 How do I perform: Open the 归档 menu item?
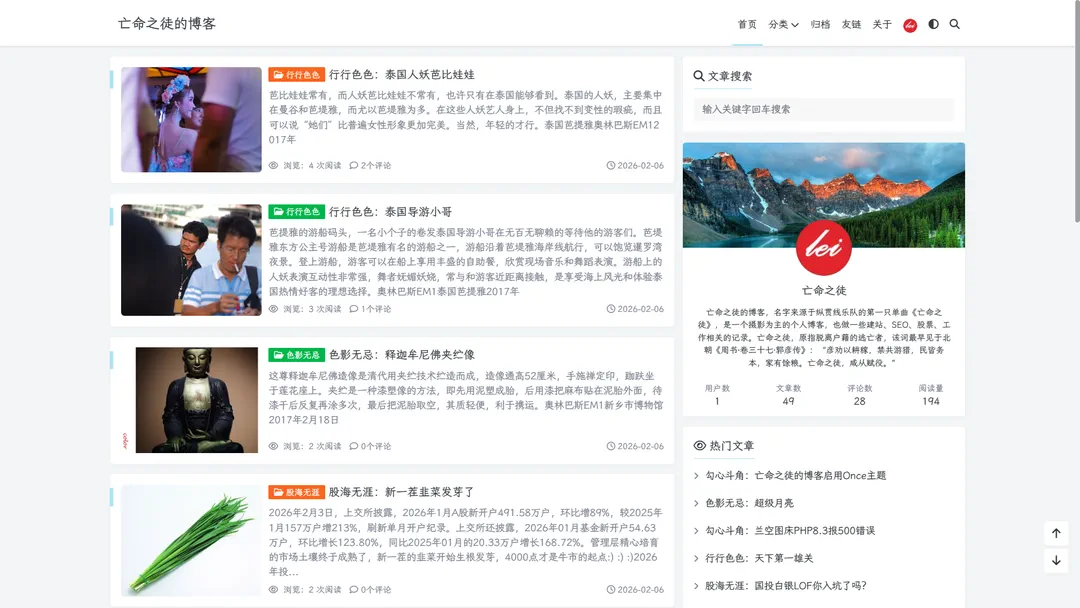(x=819, y=24)
